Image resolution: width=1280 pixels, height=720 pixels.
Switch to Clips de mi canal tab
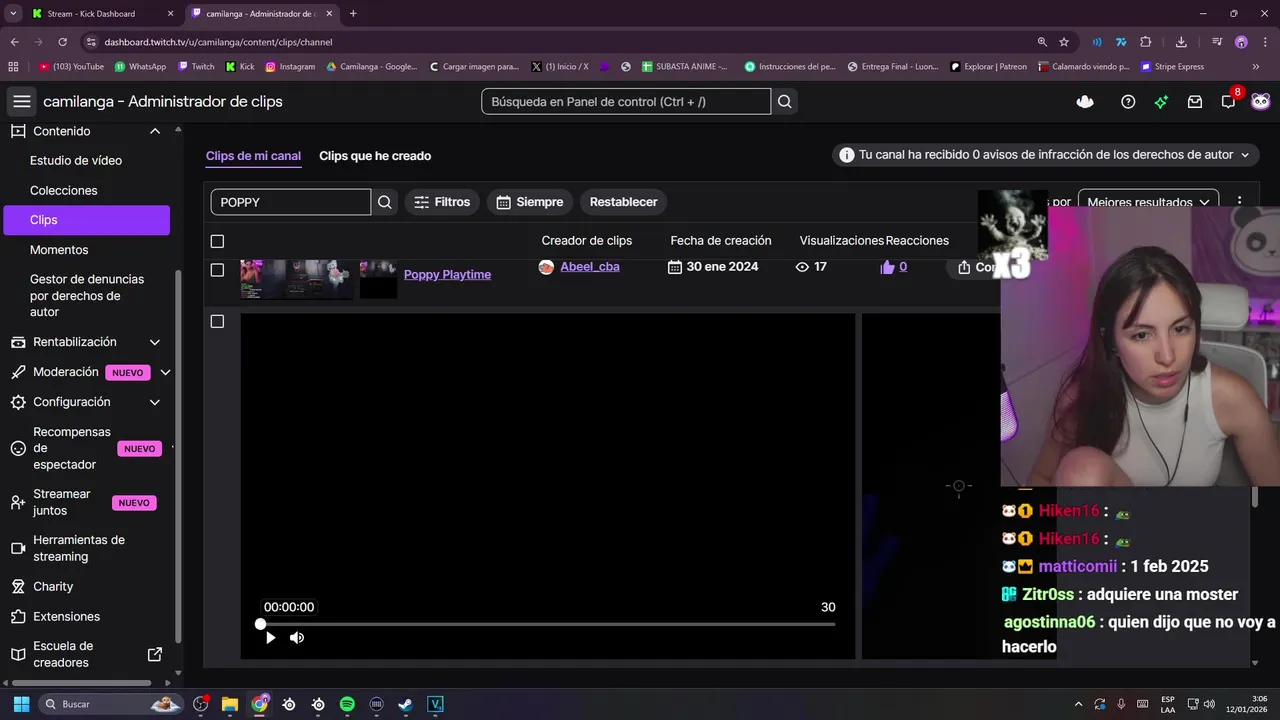click(x=253, y=156)
